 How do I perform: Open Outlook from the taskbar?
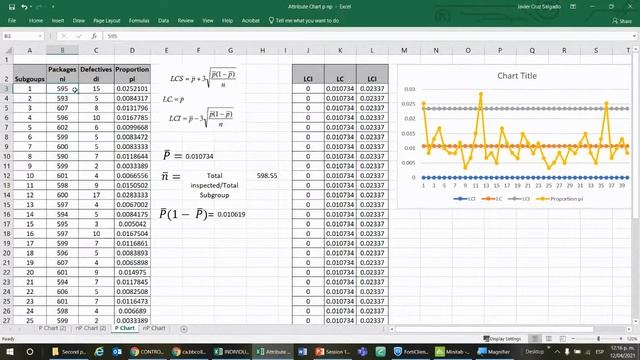(117, 351)
